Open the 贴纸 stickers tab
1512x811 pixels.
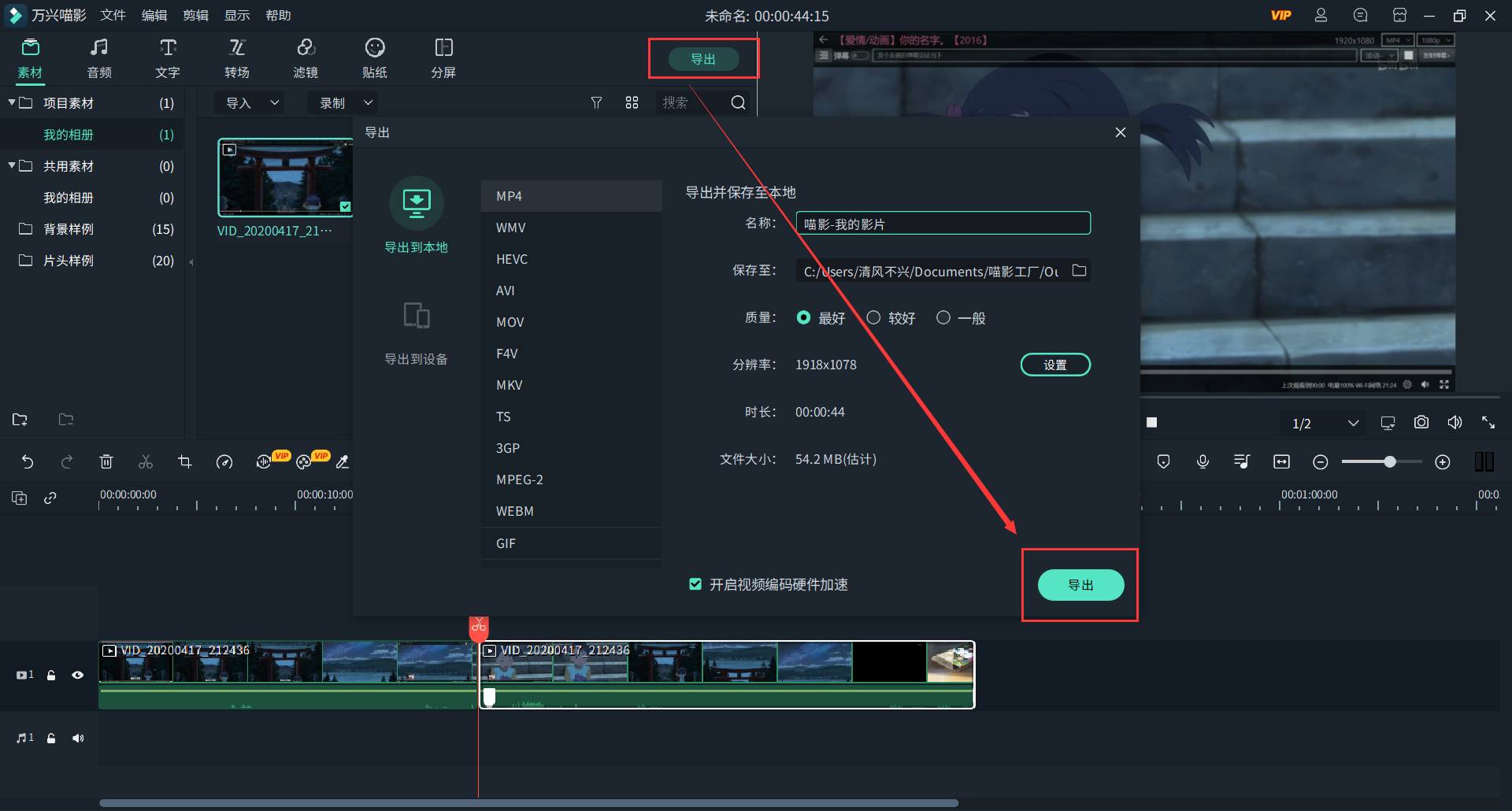(375, 58)
